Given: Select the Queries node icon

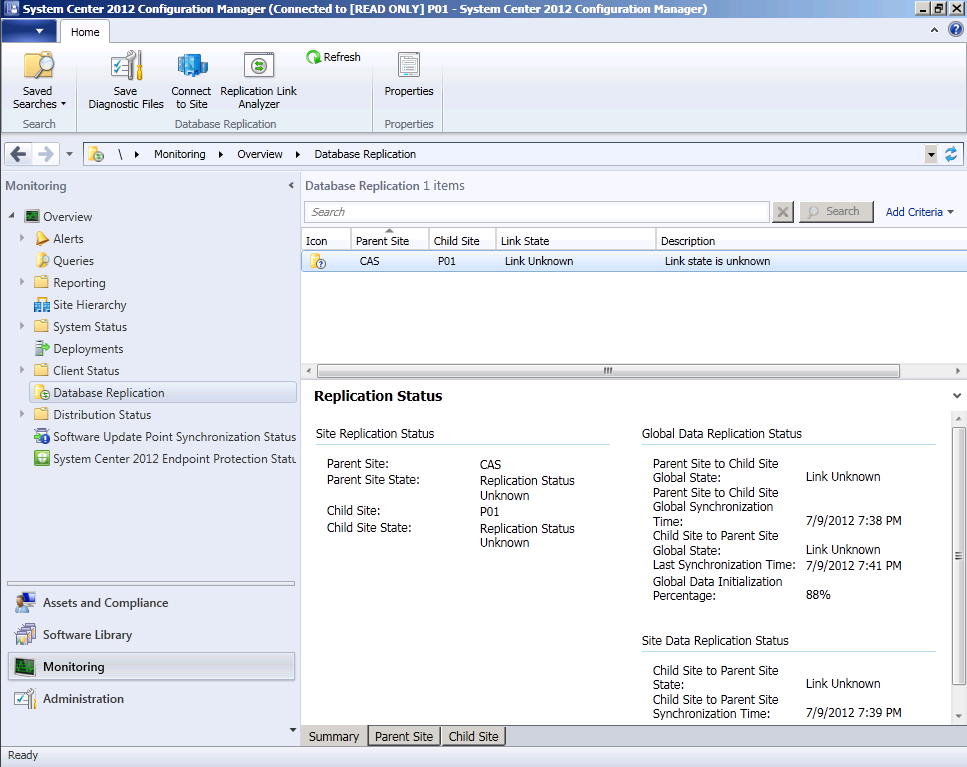Looking at the screenshot, I should pyautogui.click(x=42, y=261).
